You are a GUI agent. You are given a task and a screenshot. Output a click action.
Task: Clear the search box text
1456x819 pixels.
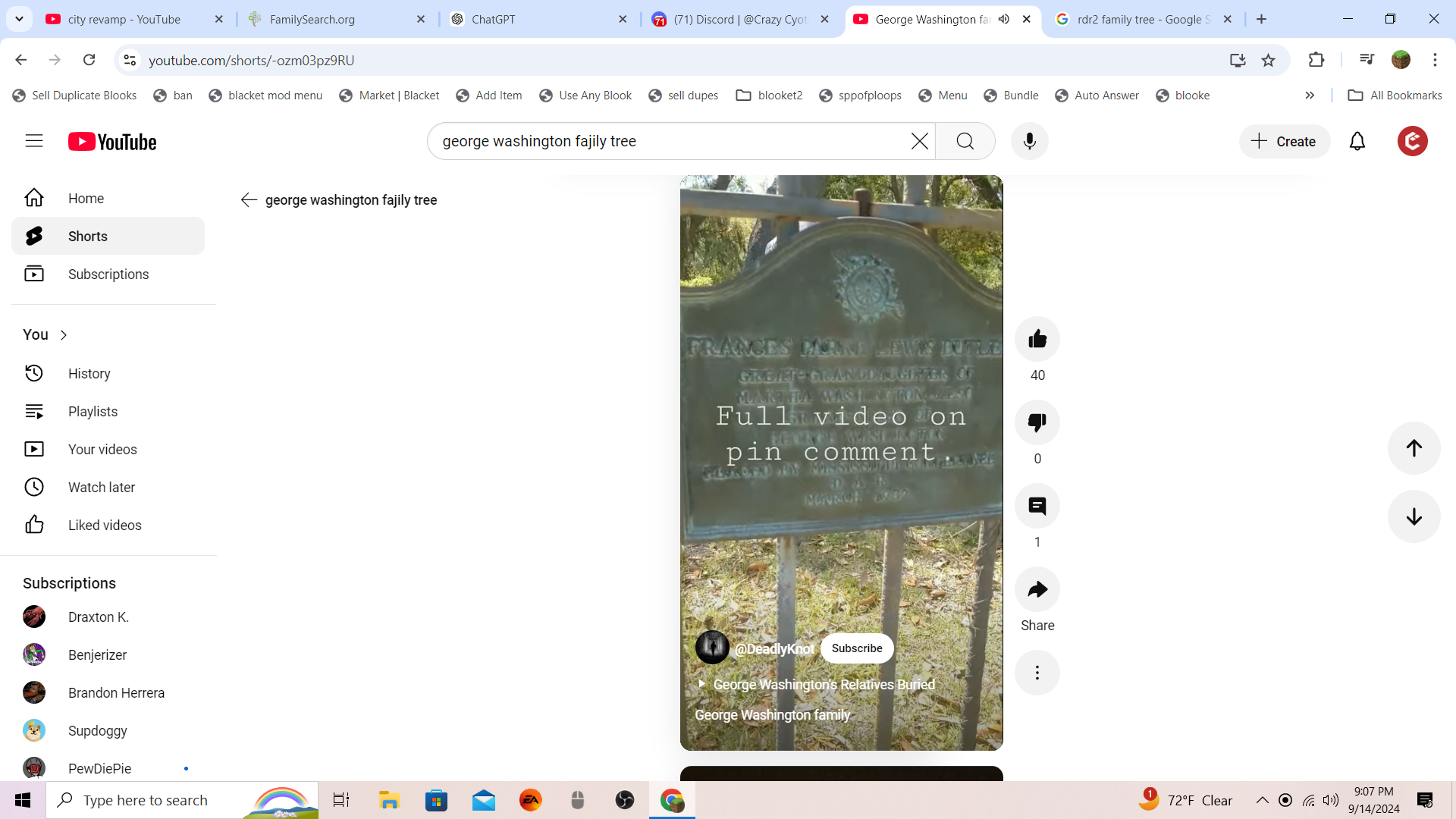click(919, 141)
